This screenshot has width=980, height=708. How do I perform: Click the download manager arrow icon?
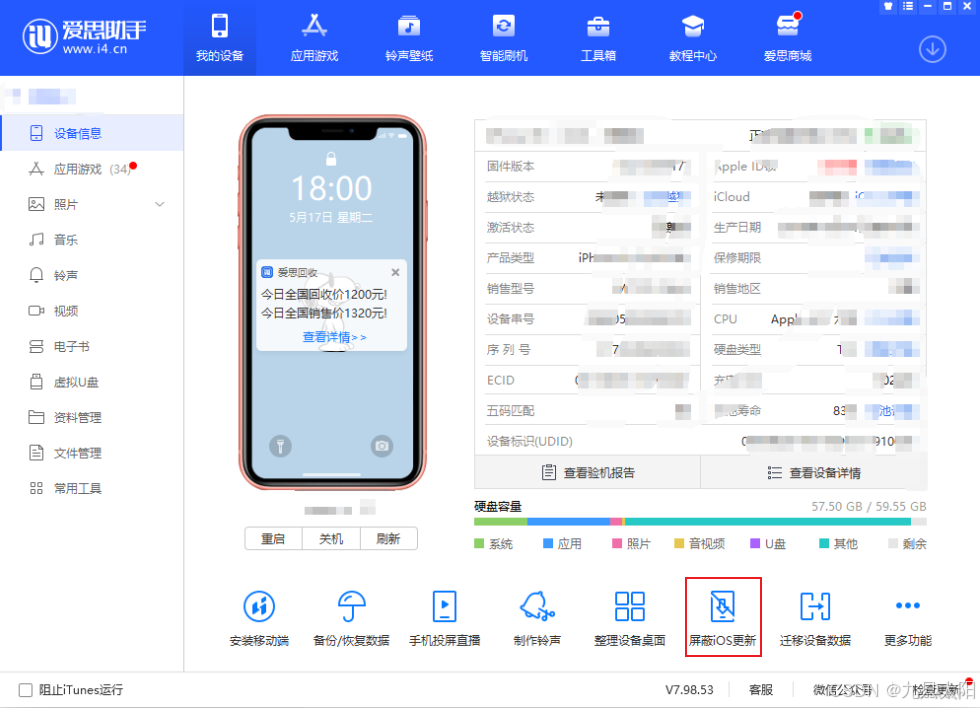point(932,49)
